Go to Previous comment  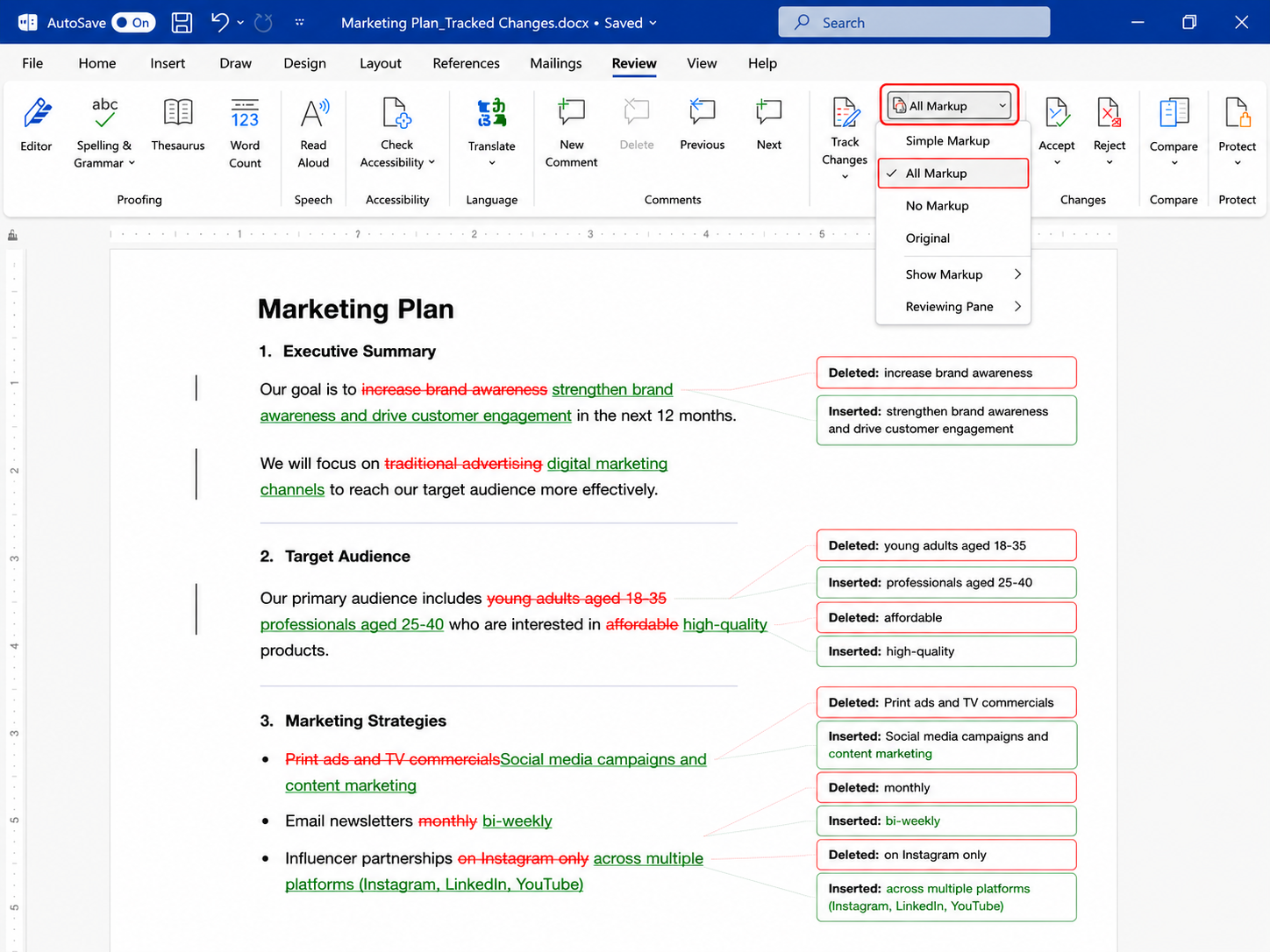click(703, 125)
